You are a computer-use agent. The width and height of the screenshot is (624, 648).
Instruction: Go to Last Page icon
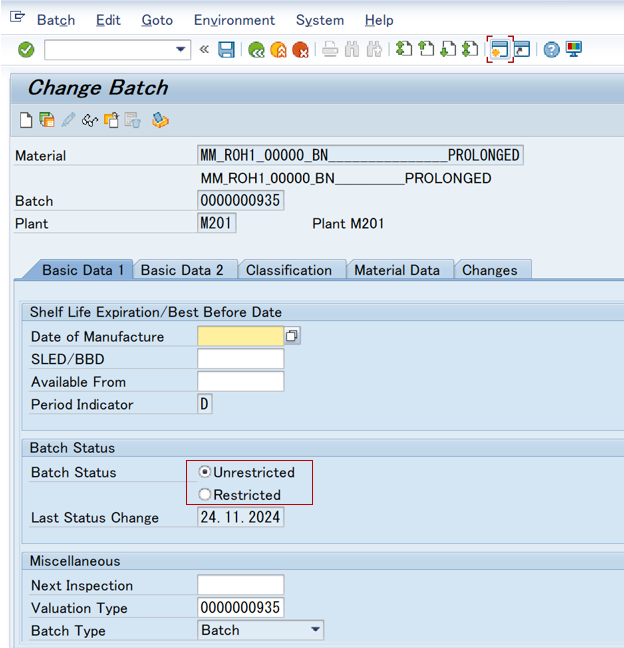[470, 50]
